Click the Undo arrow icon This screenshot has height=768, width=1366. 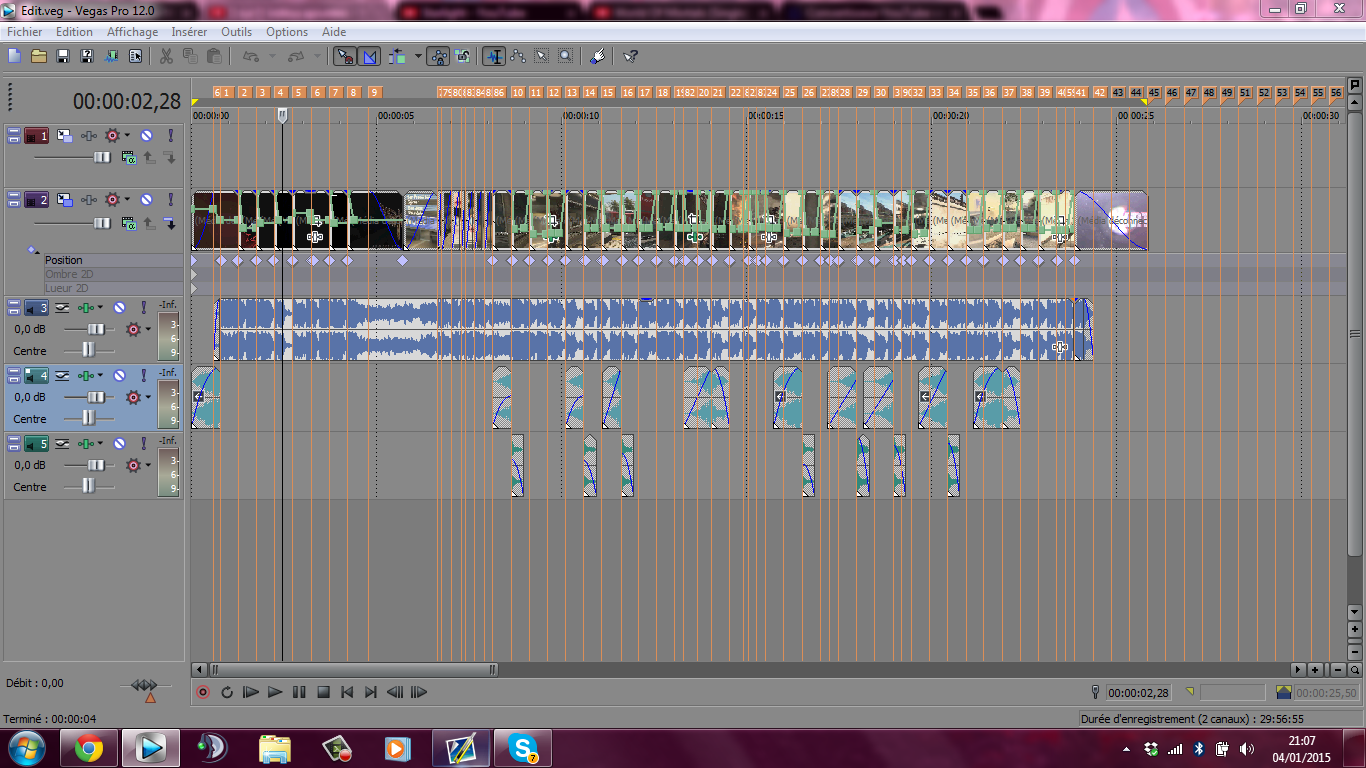tap(251, 56)
